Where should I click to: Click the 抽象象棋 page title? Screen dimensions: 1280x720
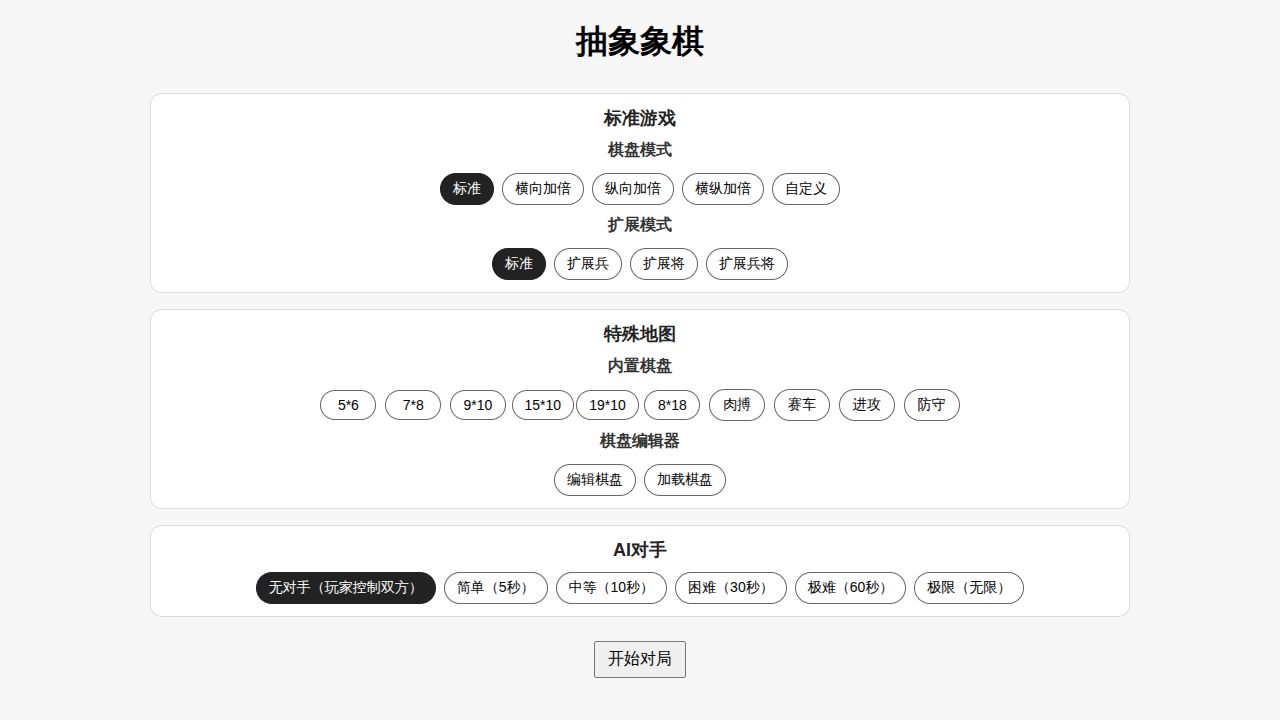tap(640, 42)
